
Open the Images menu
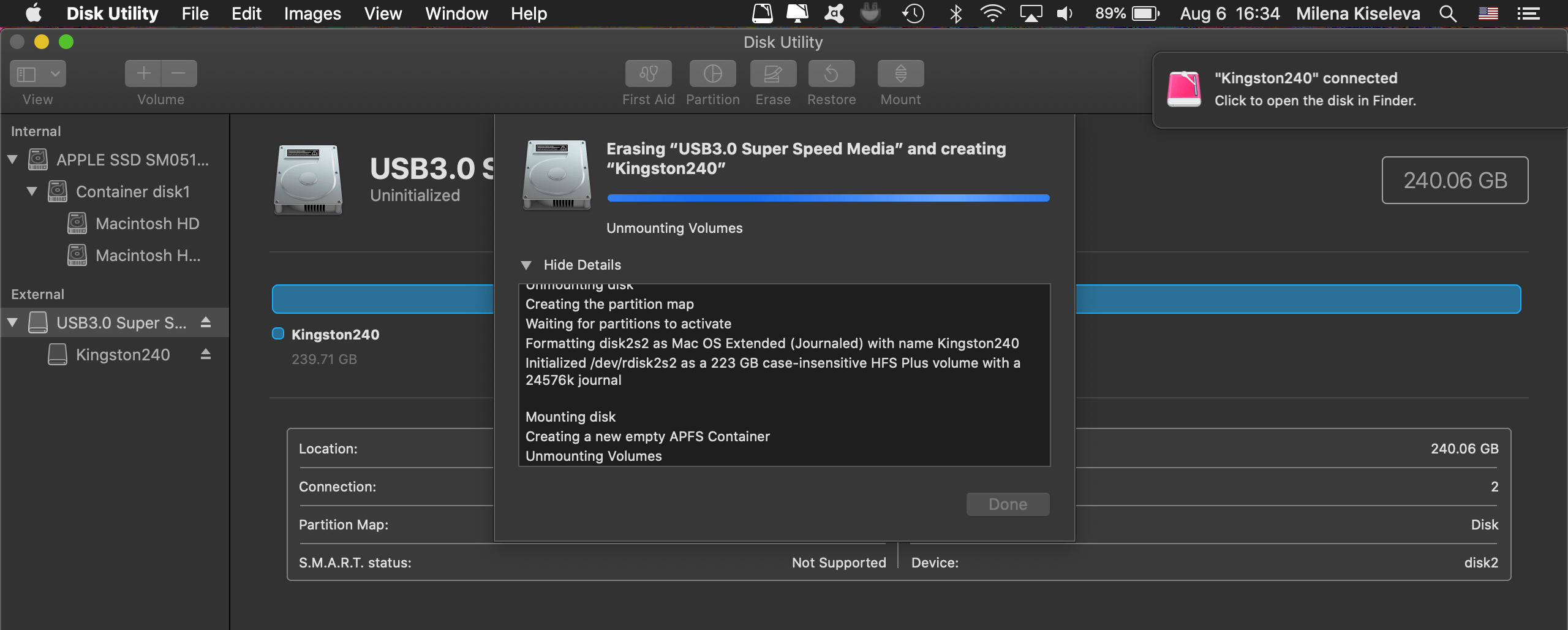312,13
